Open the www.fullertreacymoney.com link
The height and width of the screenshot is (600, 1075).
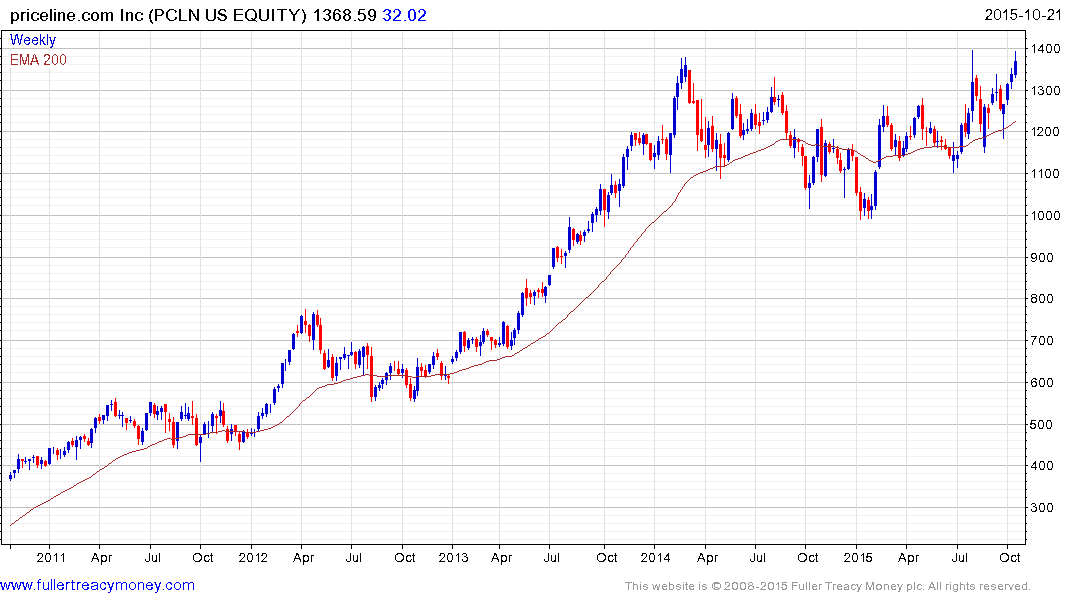(x=97, y=585)
